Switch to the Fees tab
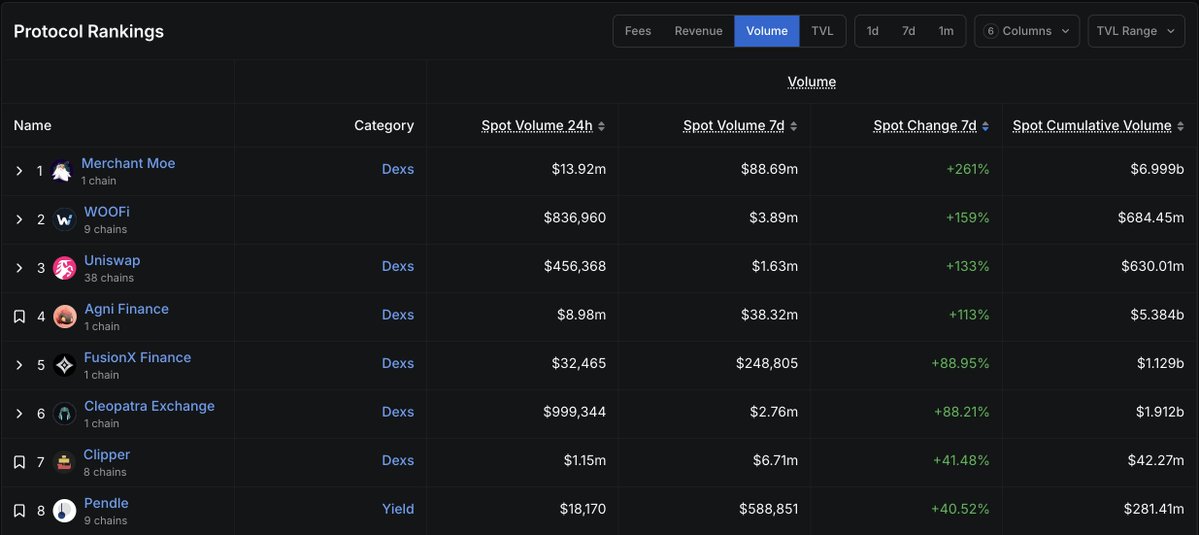This screenshot has height=535, width=1199. coord(638,31)
